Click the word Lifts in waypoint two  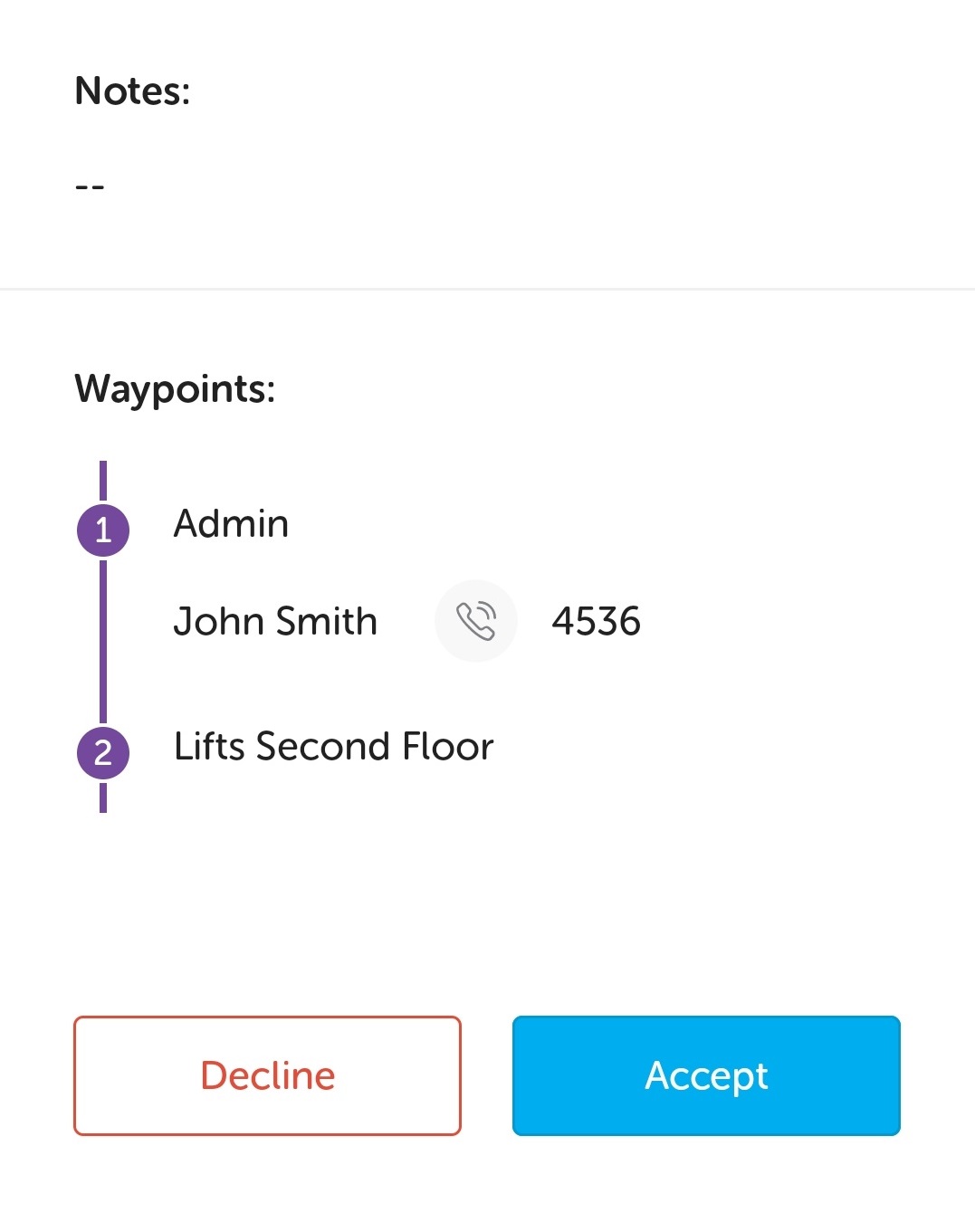[x=209, y=747]
